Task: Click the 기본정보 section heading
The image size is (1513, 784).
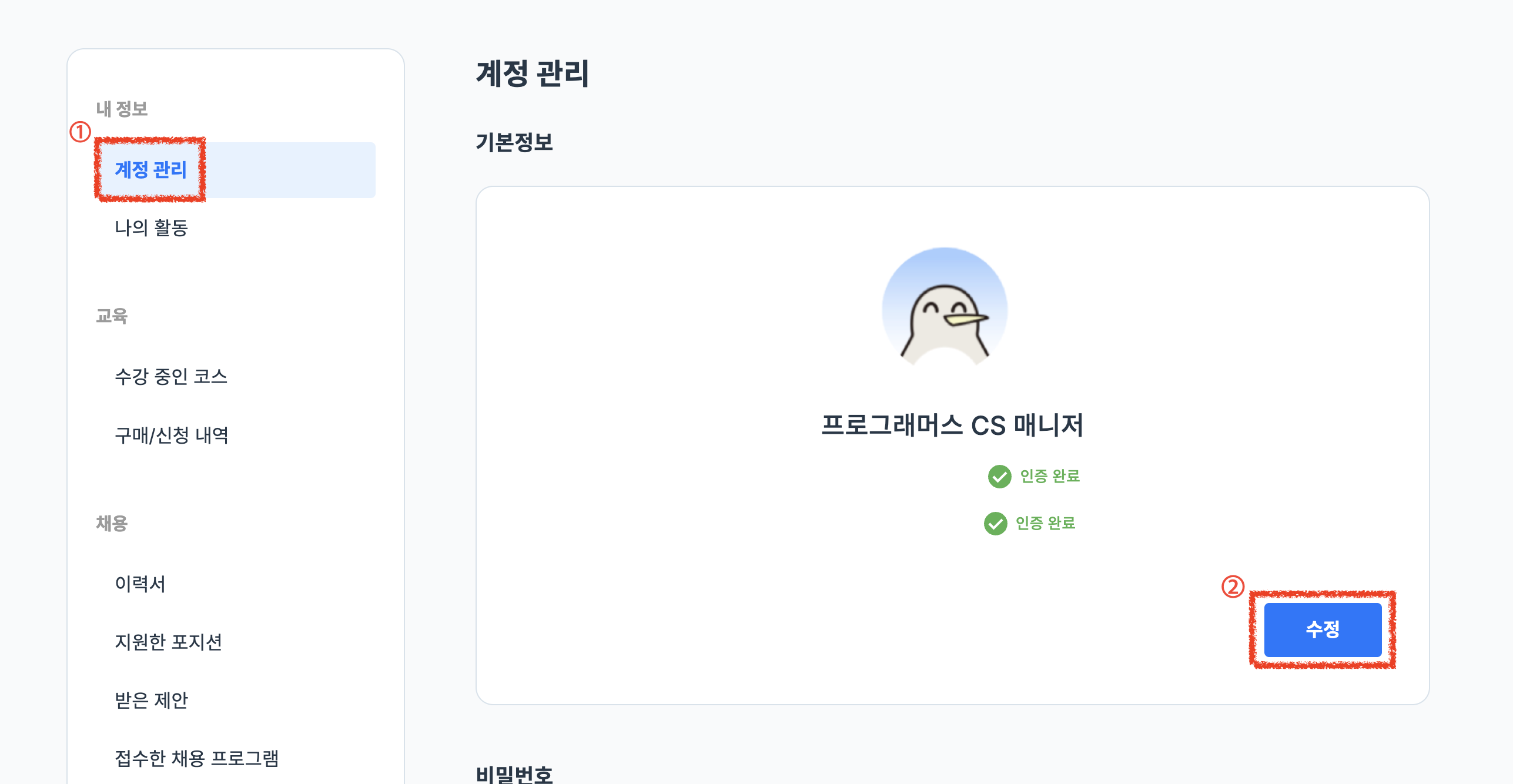Action: (x=514, y=142)
